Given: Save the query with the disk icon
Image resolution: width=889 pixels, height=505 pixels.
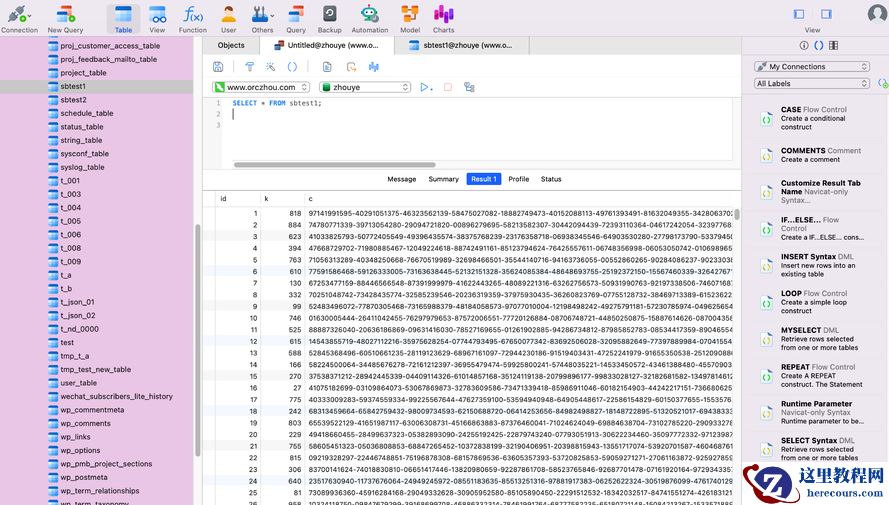Looking at the screenshot, I should point(218,67).
